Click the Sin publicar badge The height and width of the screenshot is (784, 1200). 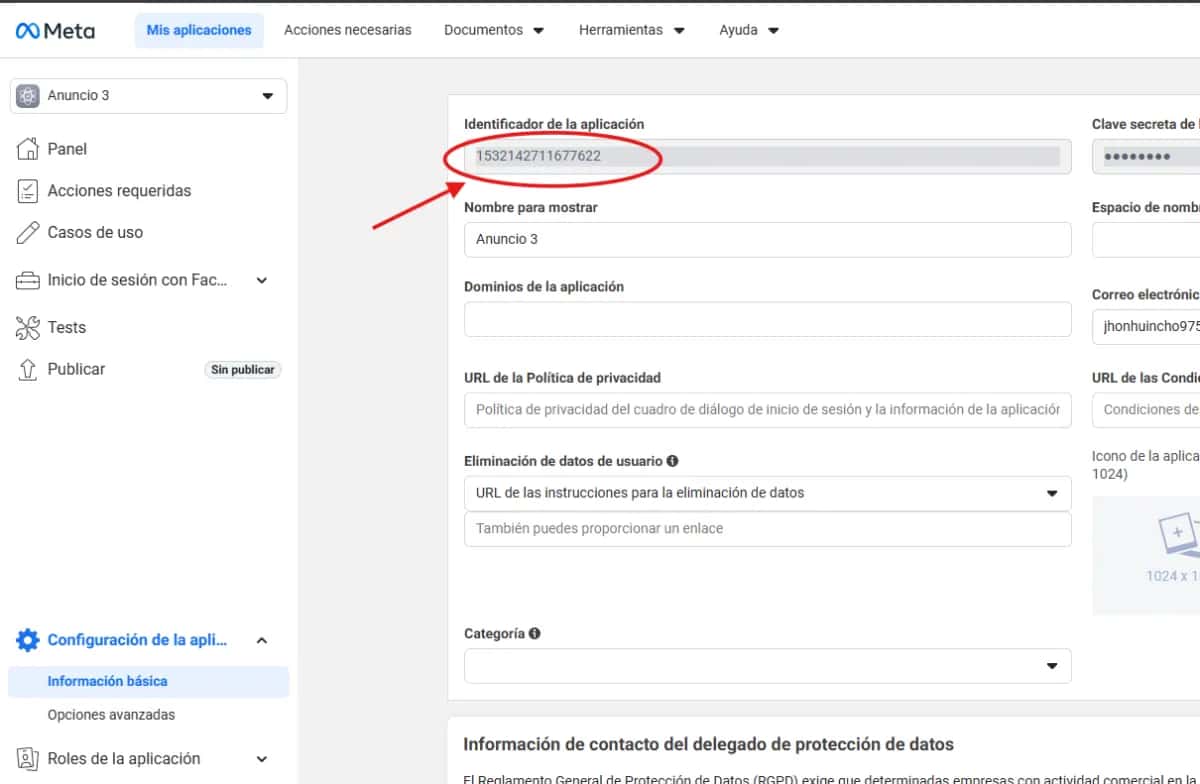(x=243, y=370)
